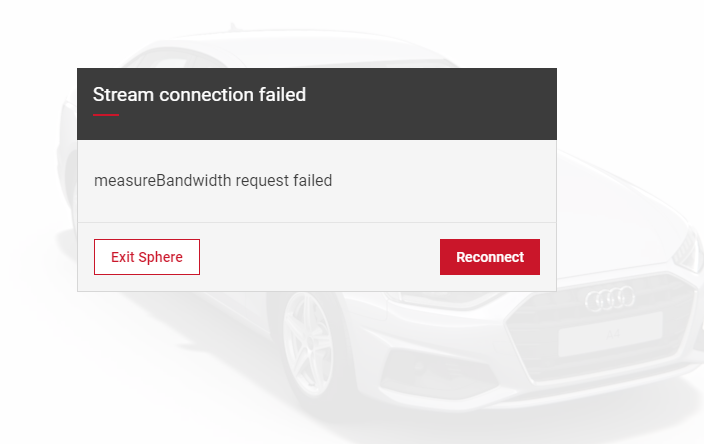Click the roof antenna fin on car
The image size is (704, 444).
[x=233, y=26]
